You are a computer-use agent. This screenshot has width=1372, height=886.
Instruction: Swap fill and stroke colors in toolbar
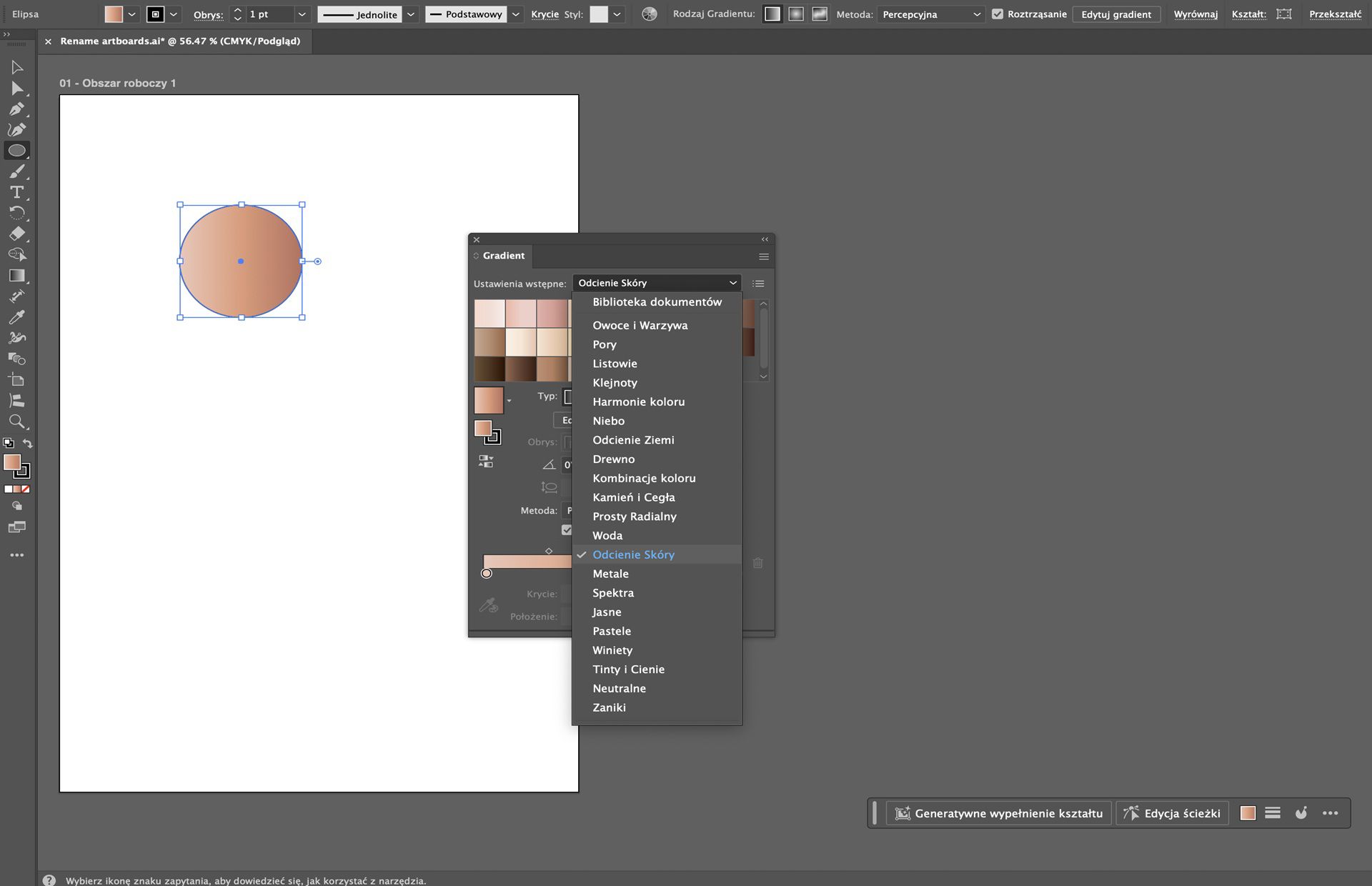(x=28, y=443)
